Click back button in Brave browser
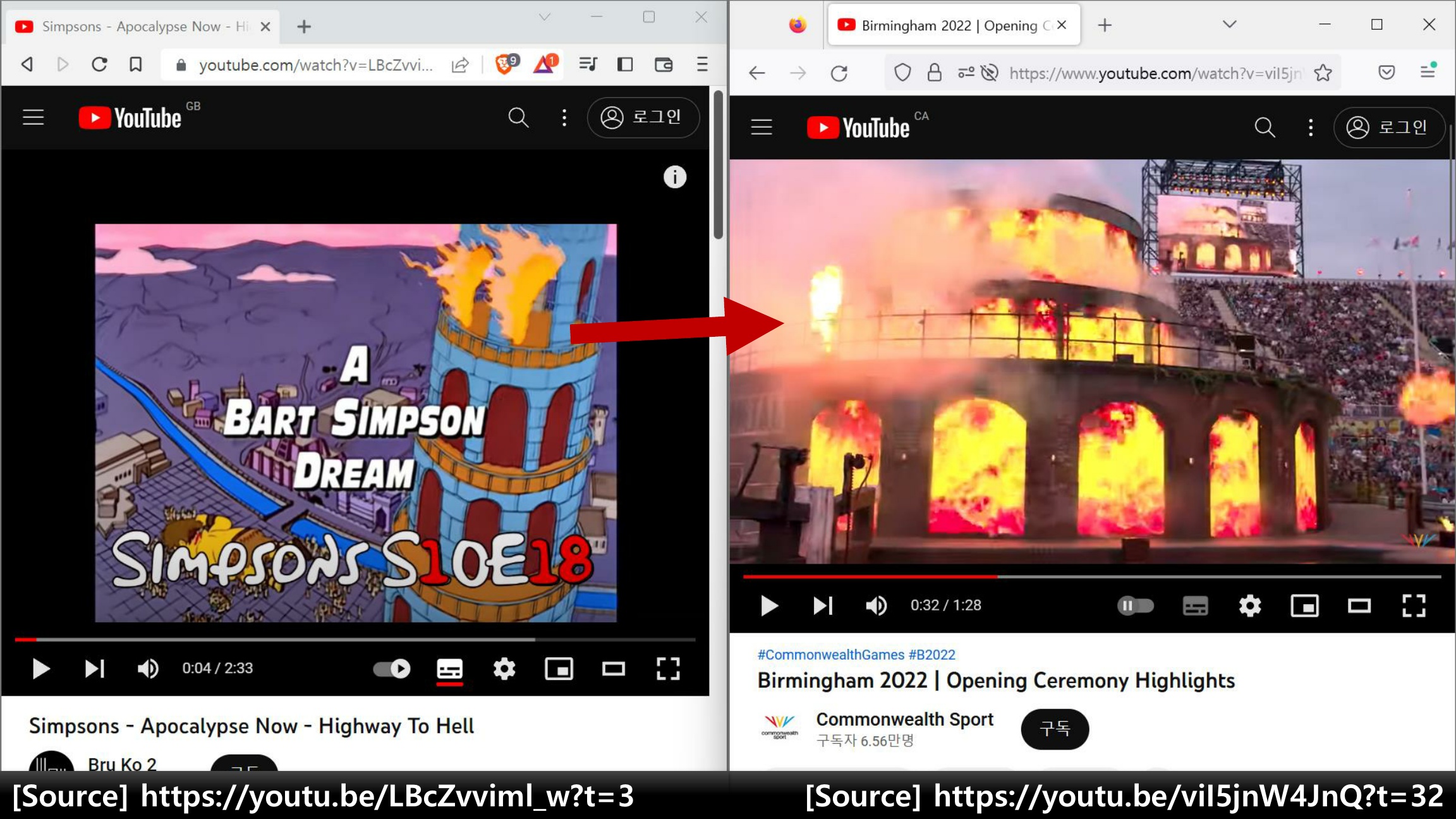The image size is (1456, 819). pos(27,64)
